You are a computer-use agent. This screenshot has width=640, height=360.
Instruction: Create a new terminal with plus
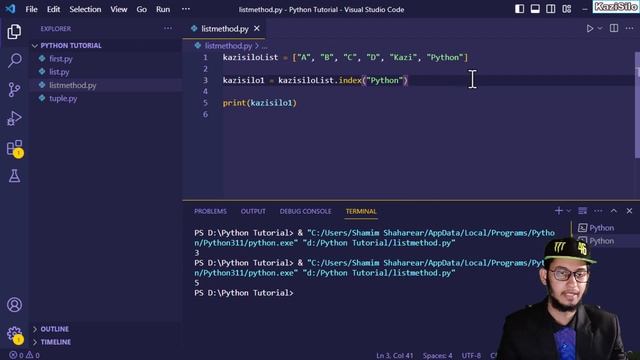[x=558, y=211]
